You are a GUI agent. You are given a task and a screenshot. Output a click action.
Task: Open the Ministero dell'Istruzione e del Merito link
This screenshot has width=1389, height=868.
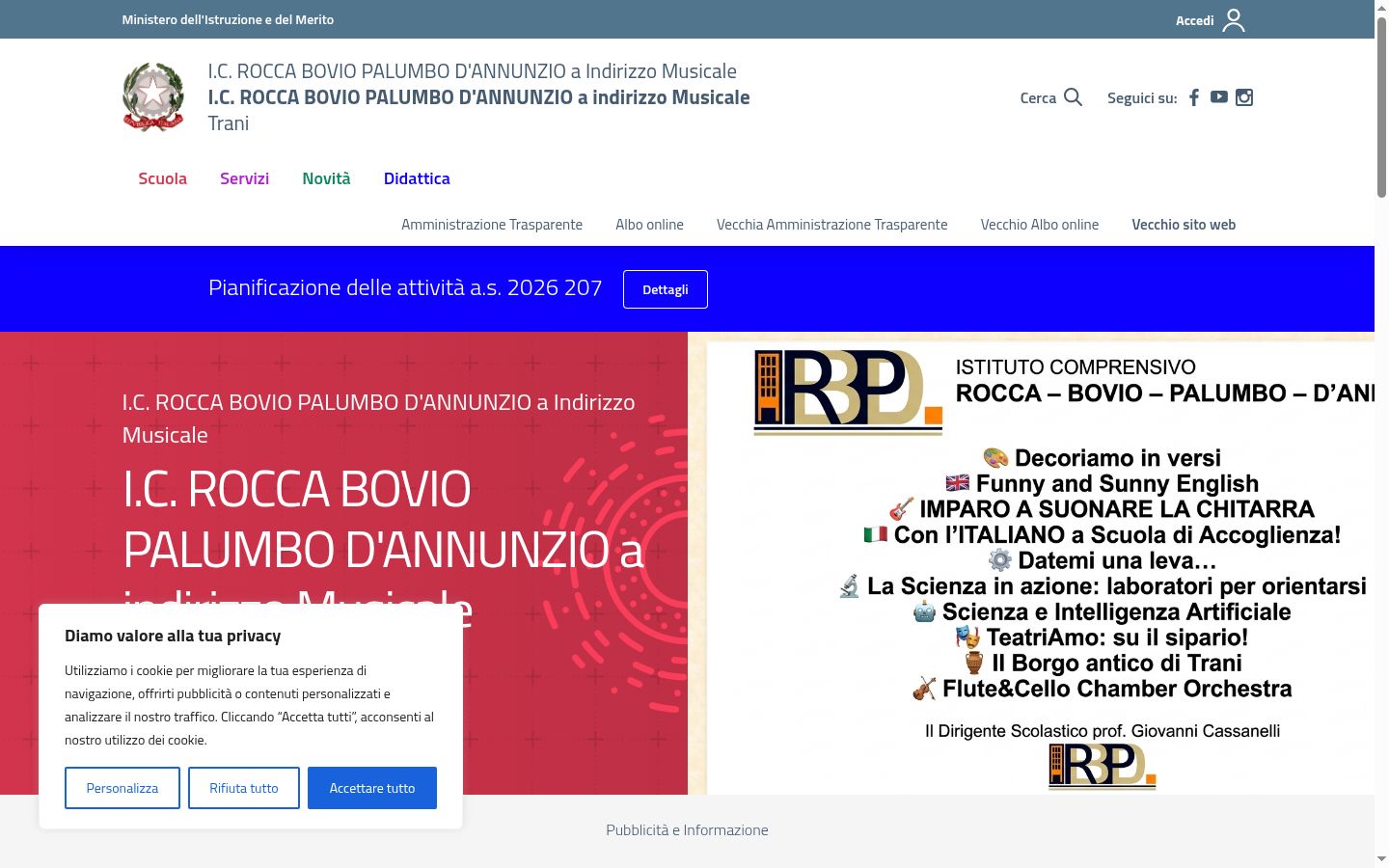[228, 19]
